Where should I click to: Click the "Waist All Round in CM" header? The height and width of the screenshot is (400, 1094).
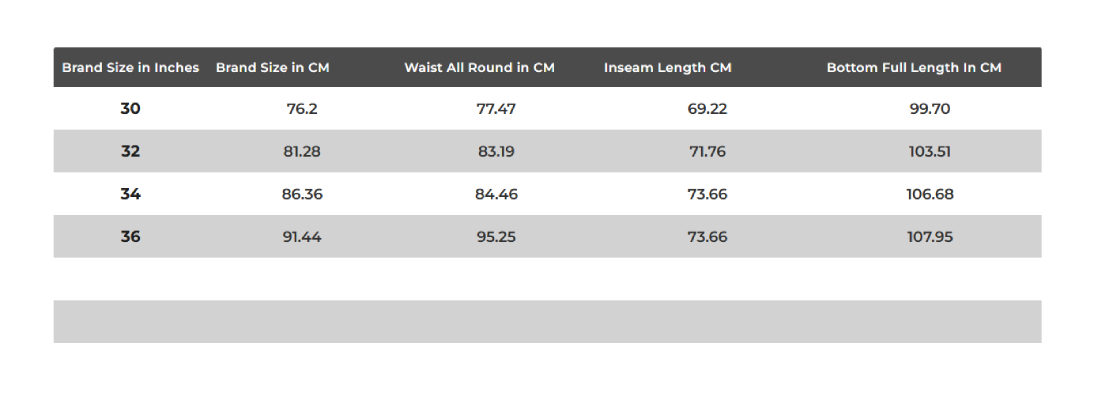point(479,68)
